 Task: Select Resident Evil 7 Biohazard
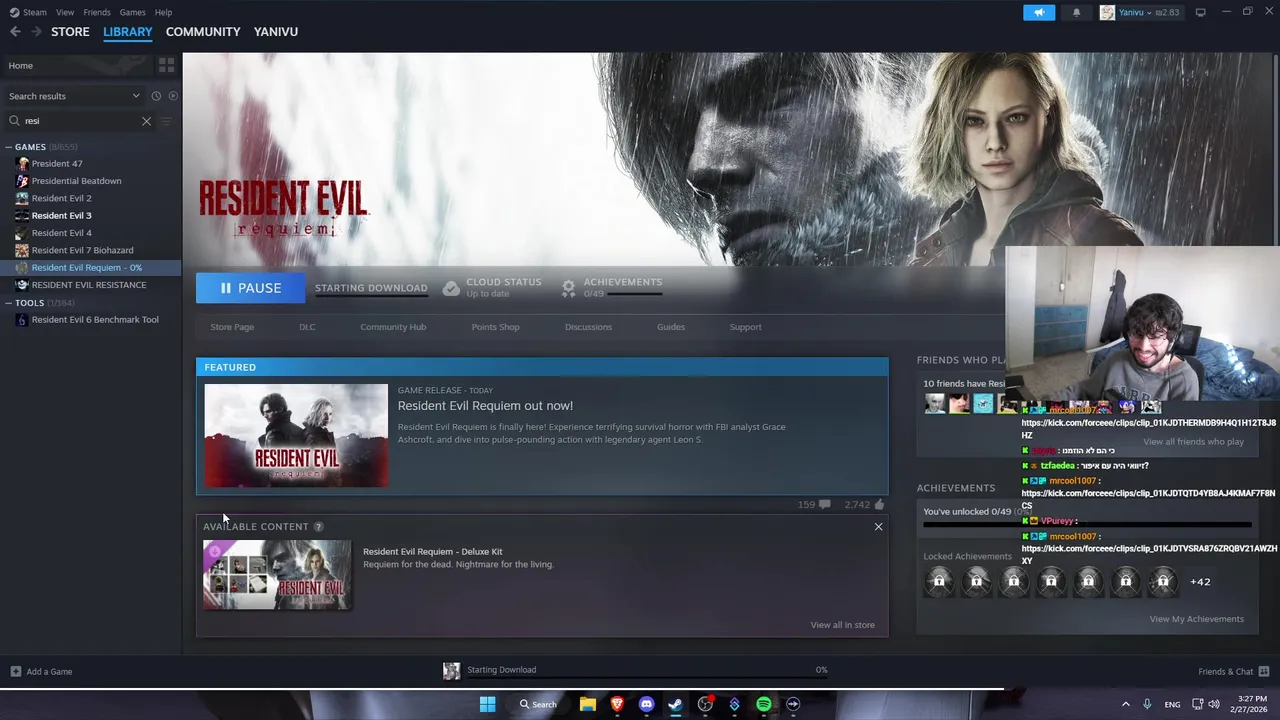tap(82, 250)
